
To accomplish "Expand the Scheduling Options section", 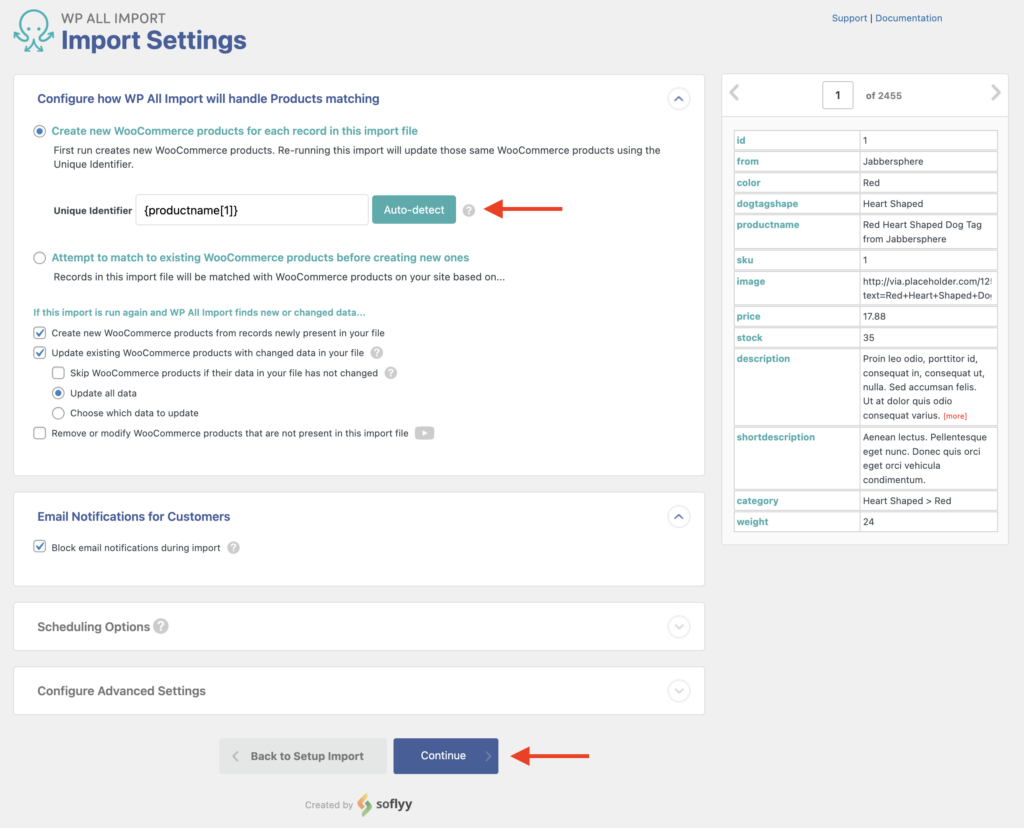I will coord(679,626).
